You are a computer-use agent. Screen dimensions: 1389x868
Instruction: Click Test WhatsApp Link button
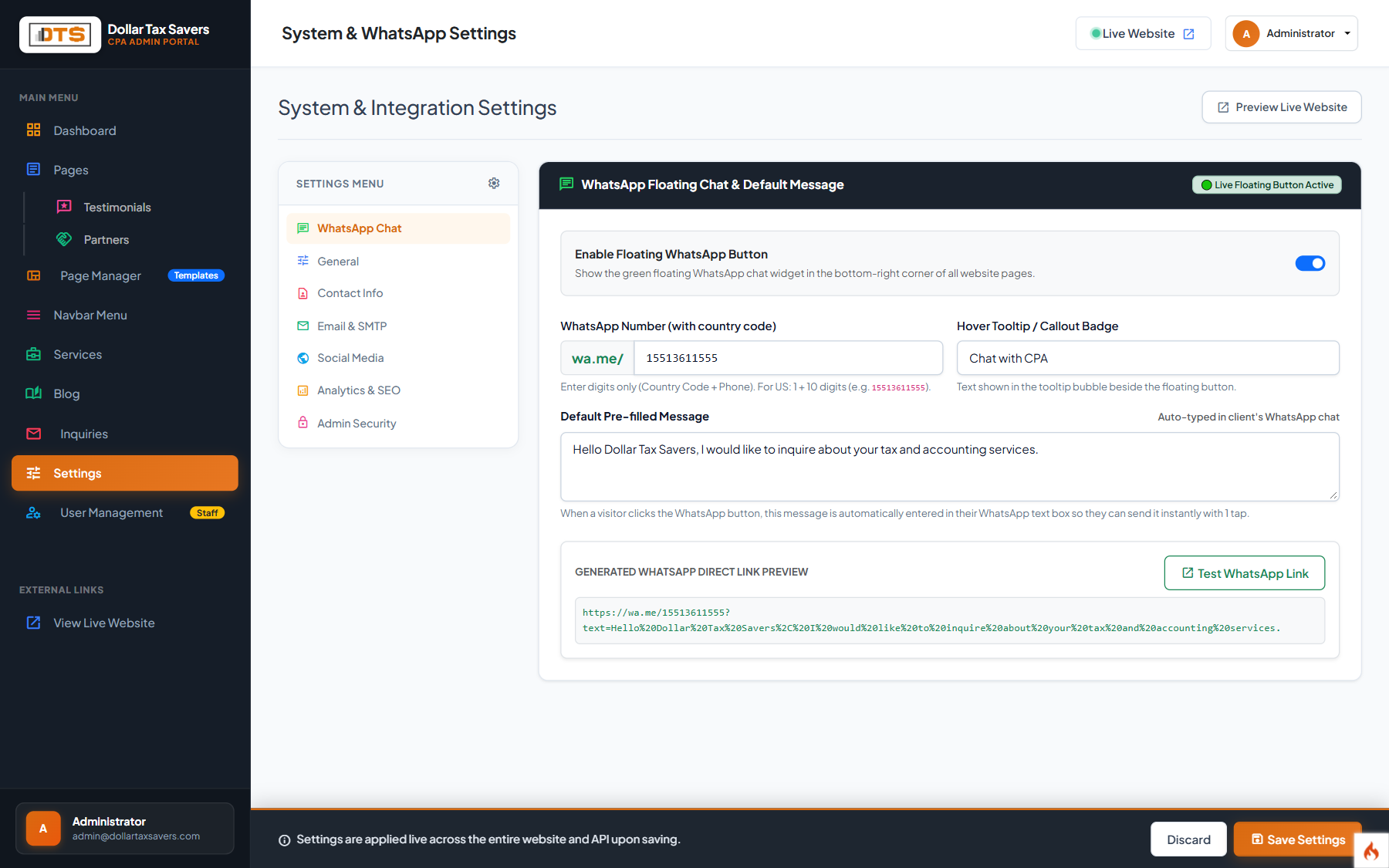pyautogui.click(x=1244, y=573)
